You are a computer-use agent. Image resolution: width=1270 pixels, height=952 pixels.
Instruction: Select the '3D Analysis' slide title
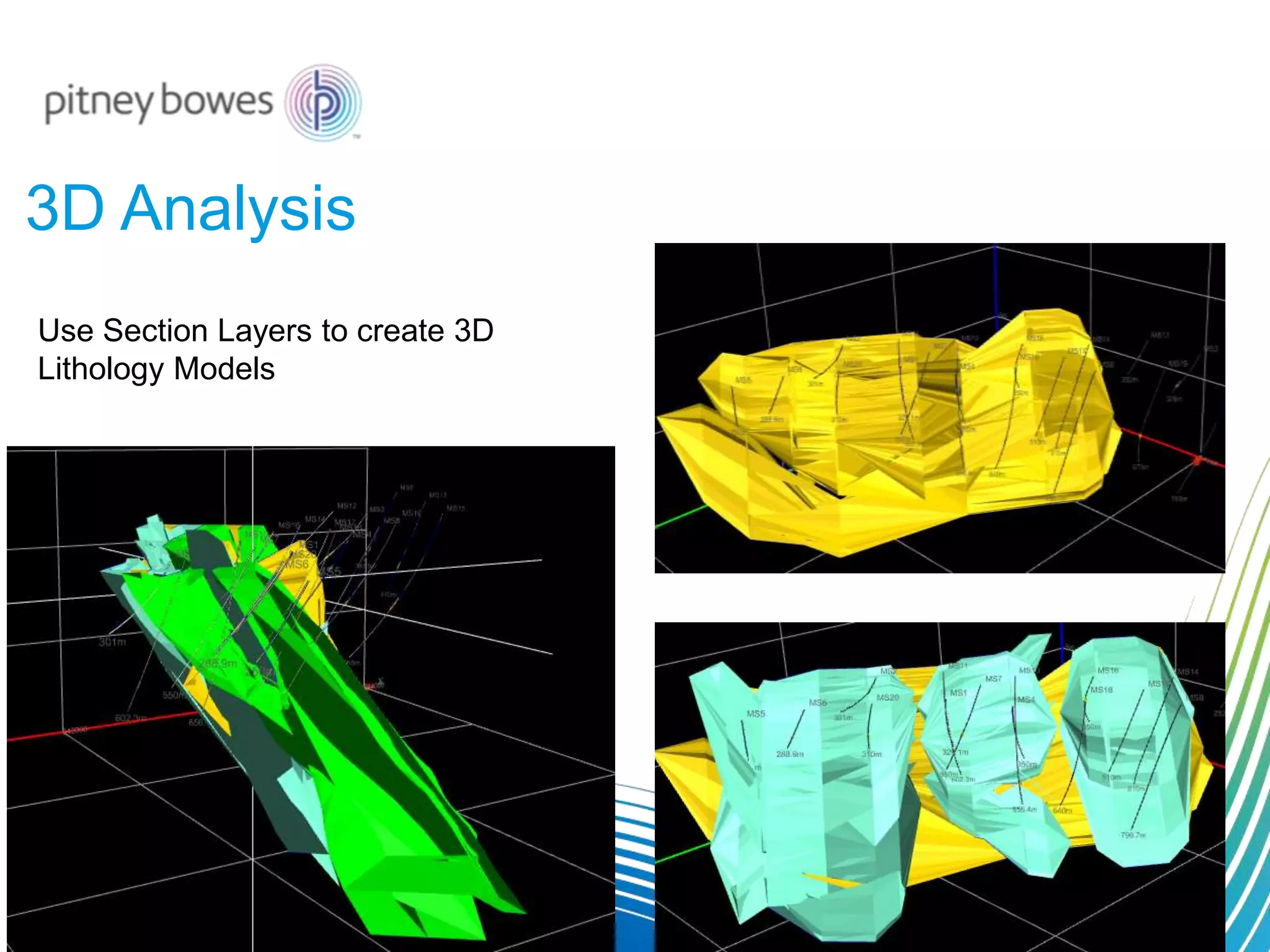tap(191, 209)
